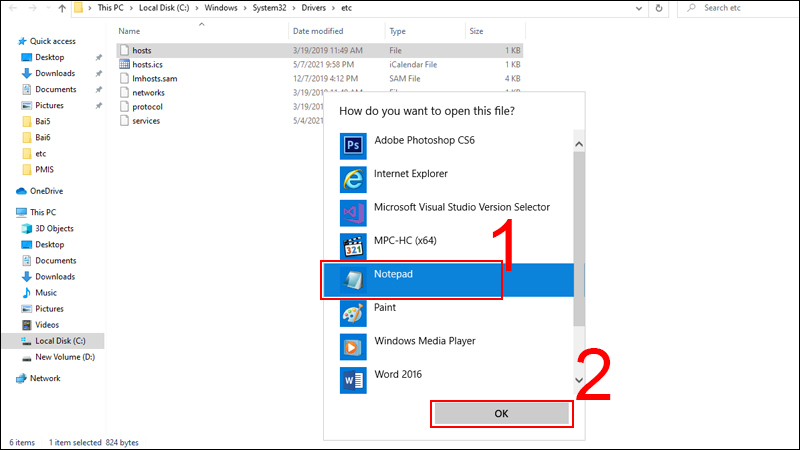The width and height of the screenshot is (800, 450).
Task: Choose the Internet Explorer app icon
Action: coord(353,179)
